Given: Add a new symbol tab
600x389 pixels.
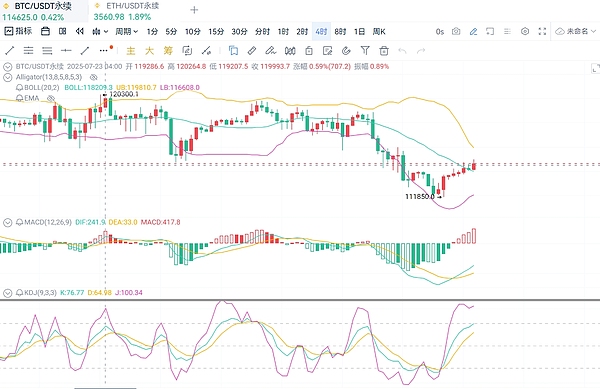Looking at the screenshot, I should tap(194, 10).
